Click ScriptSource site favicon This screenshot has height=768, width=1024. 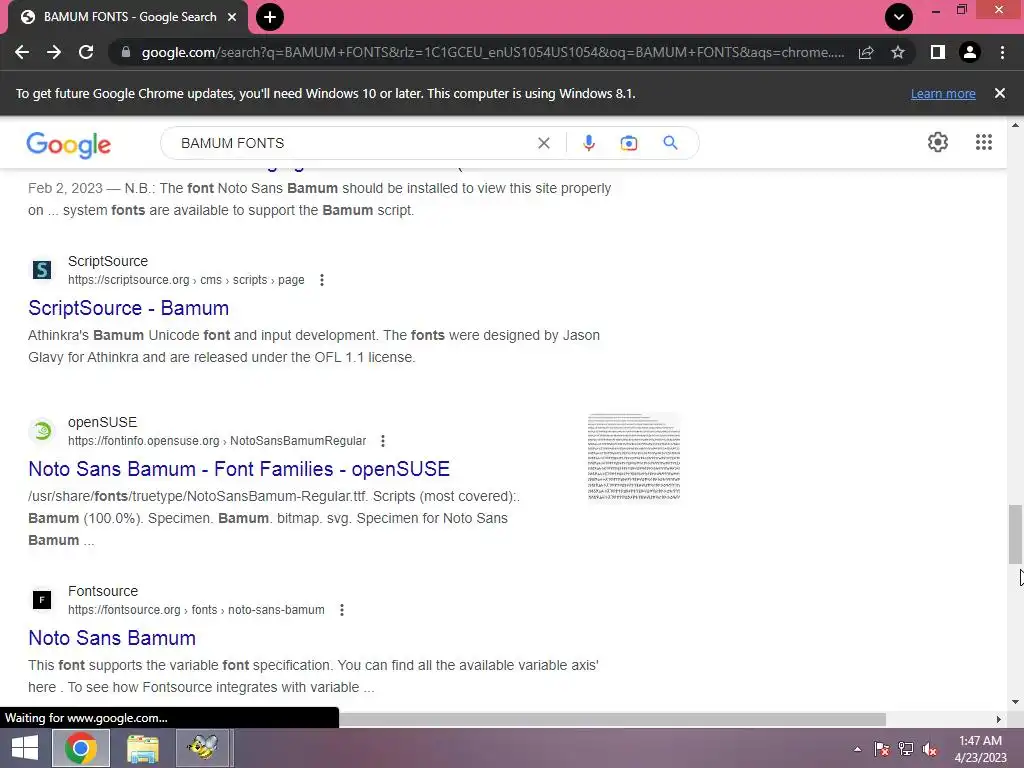pyautogui.click(x=42, y=270)
